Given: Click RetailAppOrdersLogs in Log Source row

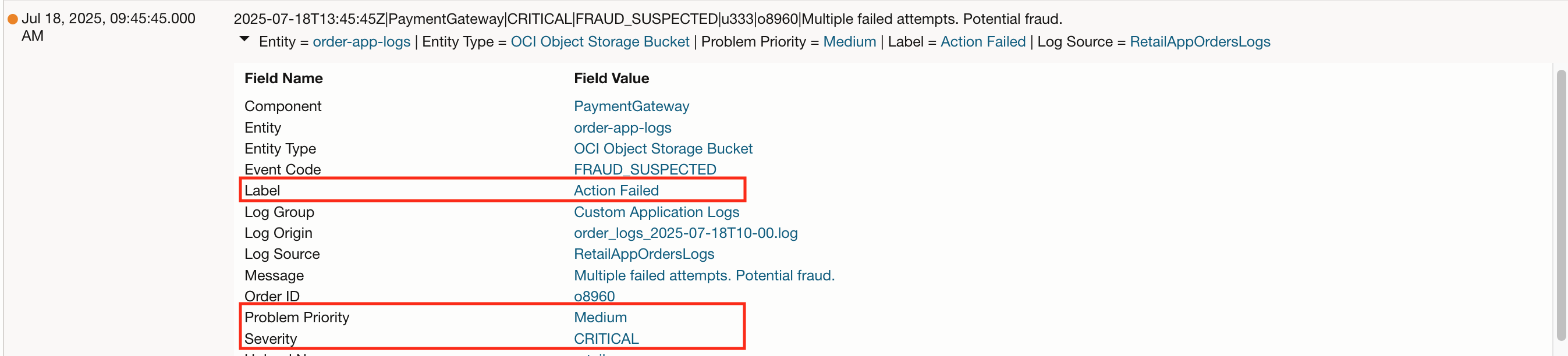Looking at the screenshot, I should [x=644, y=254].
